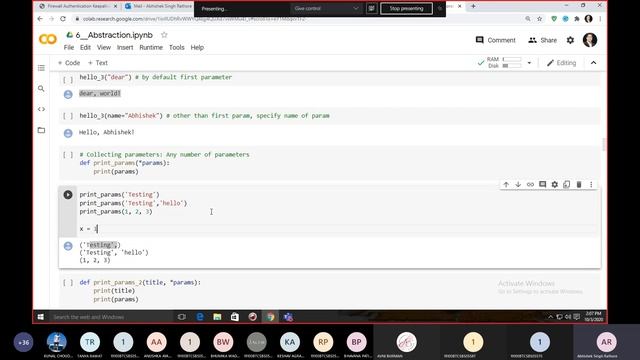Show the +36 more participants
Screen dimensions: 640x360
[x=23, y=342]
